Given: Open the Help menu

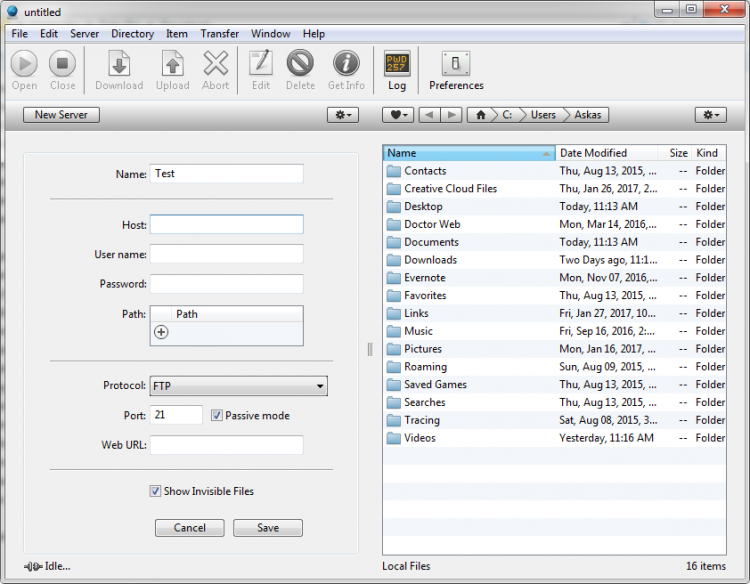Looking at the screenshot, I should pos(314,34).
